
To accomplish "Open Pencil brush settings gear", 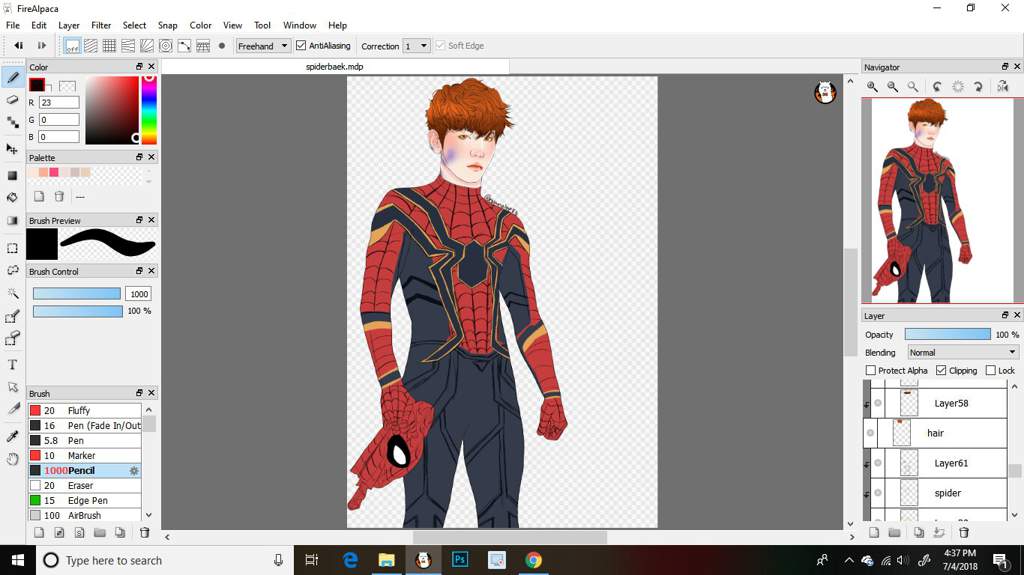I will [134, 470].
